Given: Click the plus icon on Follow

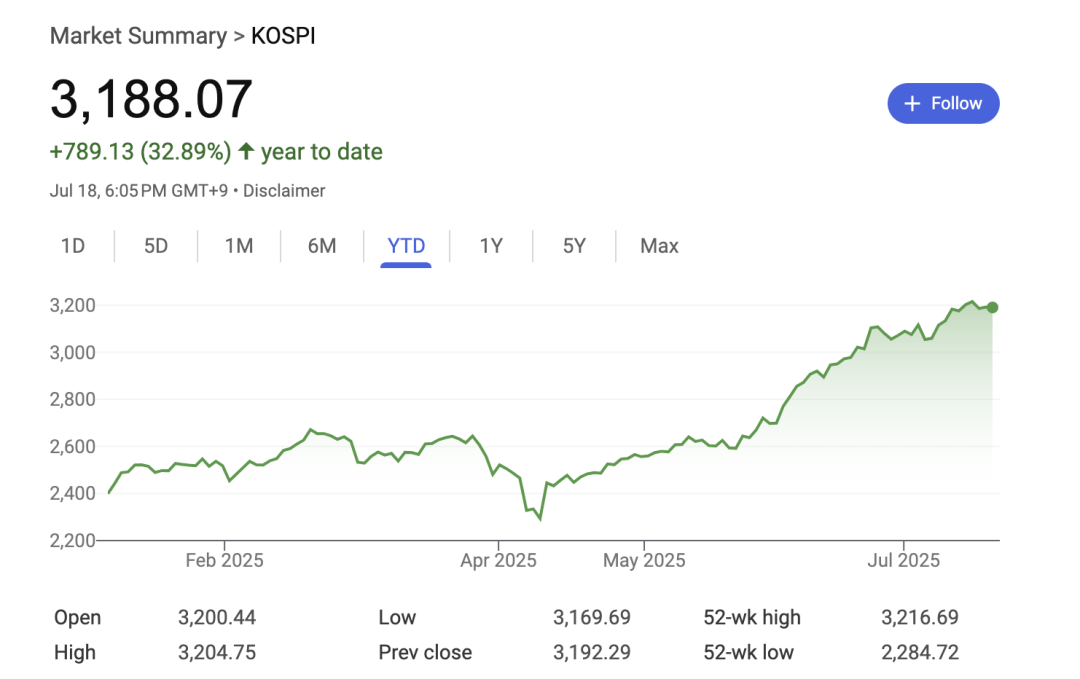Looking at the screenshot, I should click(912, 103).
